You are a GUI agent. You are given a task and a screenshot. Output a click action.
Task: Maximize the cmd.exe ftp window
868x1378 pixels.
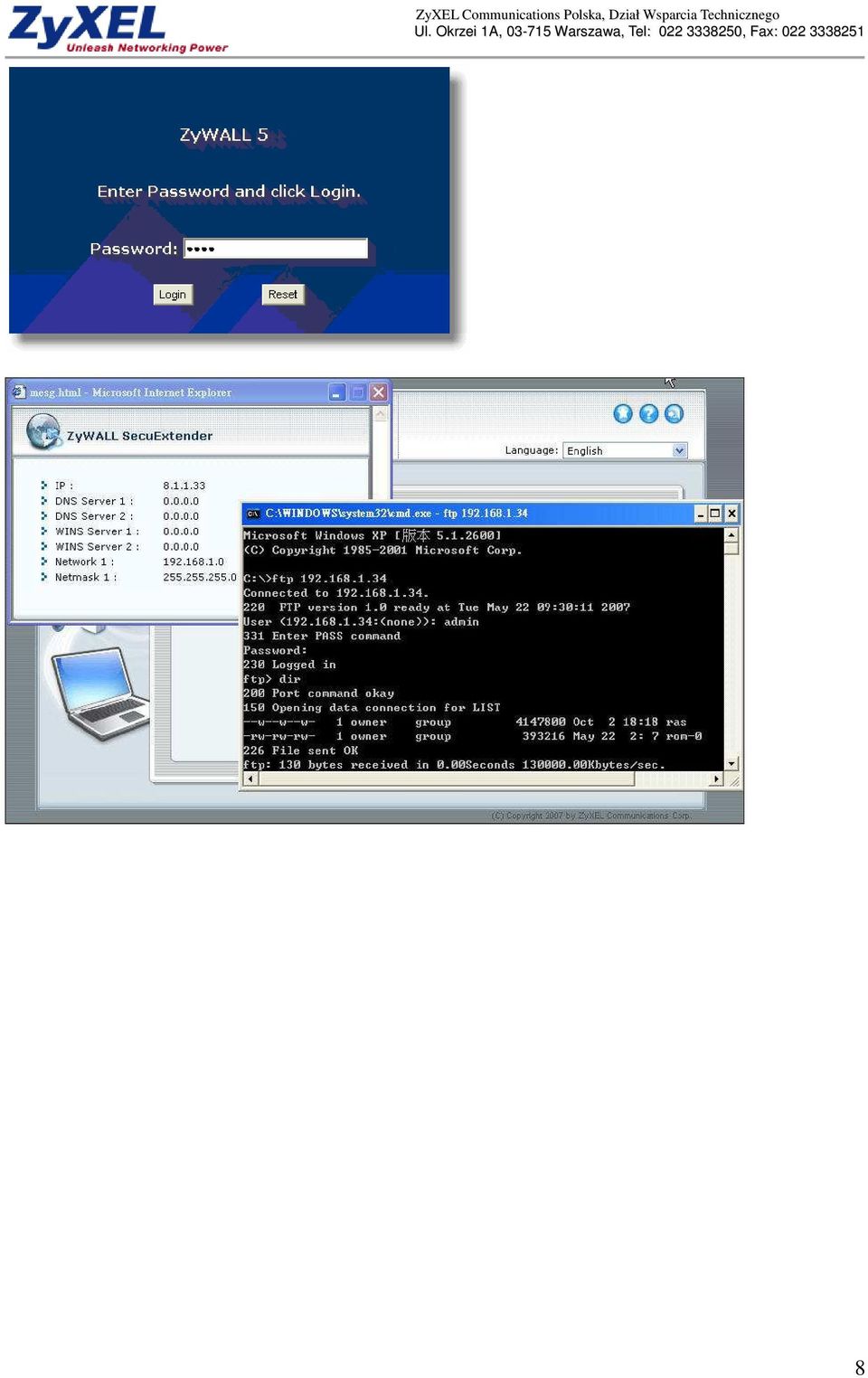coord(715,514)
